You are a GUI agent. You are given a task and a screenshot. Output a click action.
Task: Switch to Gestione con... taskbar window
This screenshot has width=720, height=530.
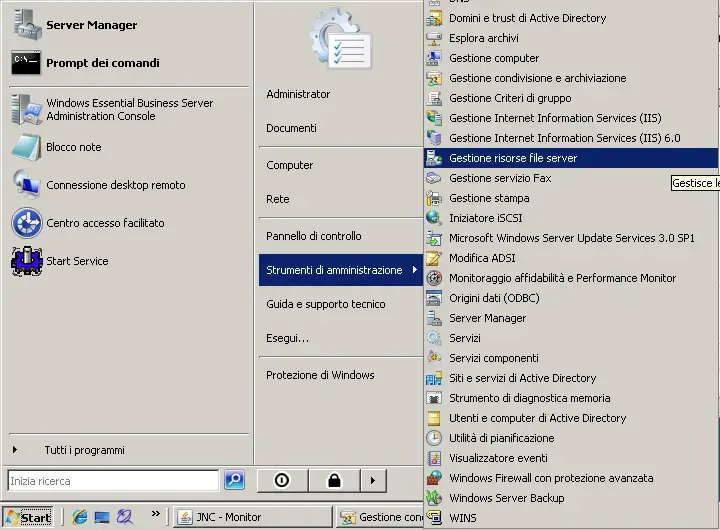point(380,517)
